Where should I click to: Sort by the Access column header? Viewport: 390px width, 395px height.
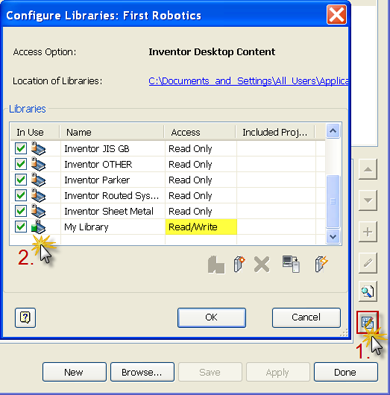[200, 132]
